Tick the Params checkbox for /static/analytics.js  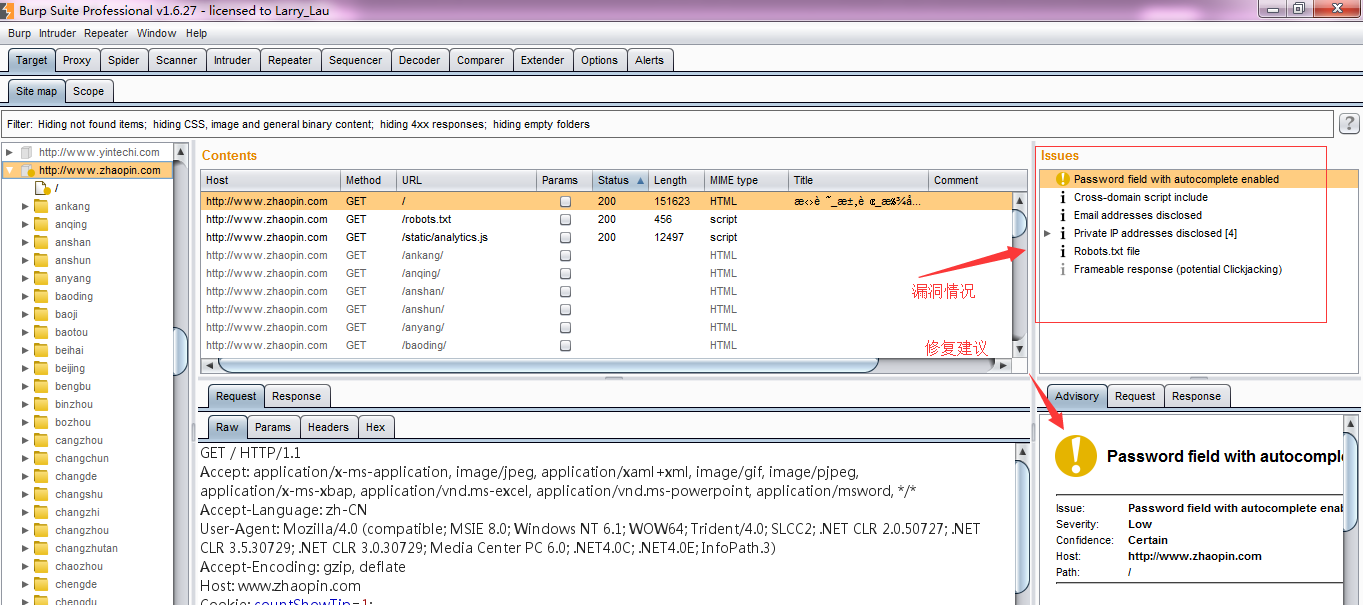tap(566, 237)
